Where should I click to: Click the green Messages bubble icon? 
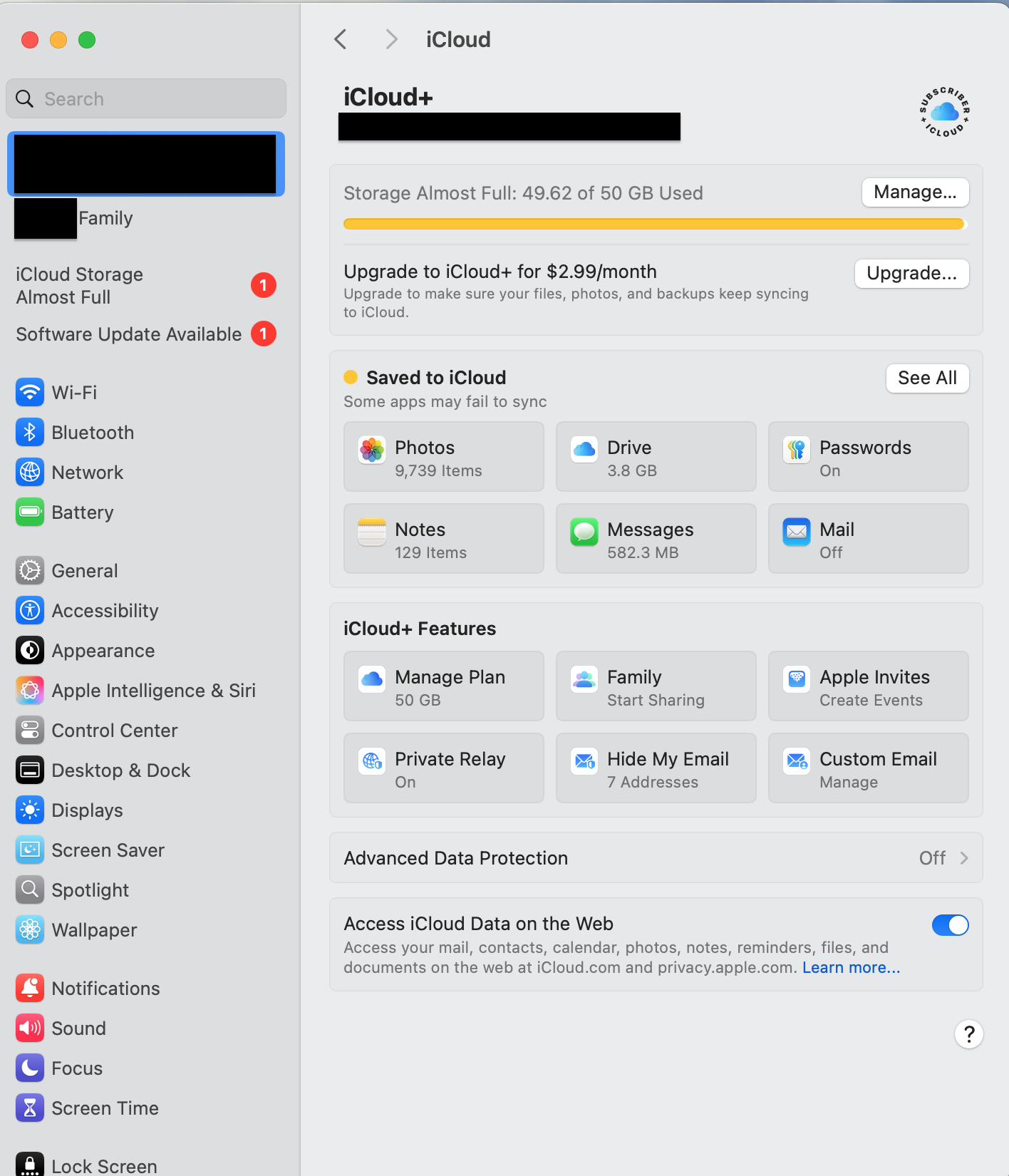pyautogui.click(x=584, y=532)
